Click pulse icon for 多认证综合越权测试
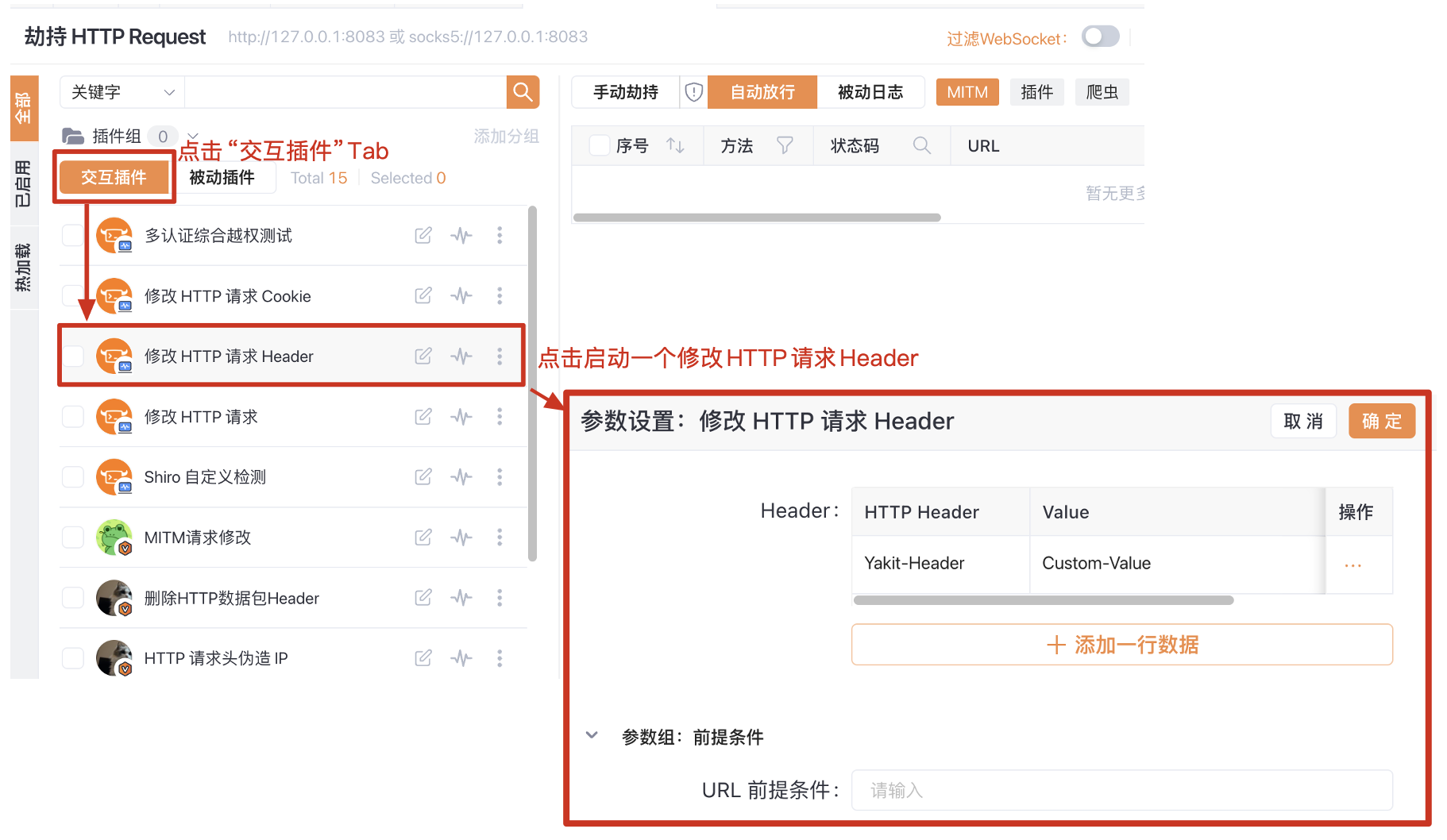This screenshot has height=840, width=1447. tap(461, 235)
